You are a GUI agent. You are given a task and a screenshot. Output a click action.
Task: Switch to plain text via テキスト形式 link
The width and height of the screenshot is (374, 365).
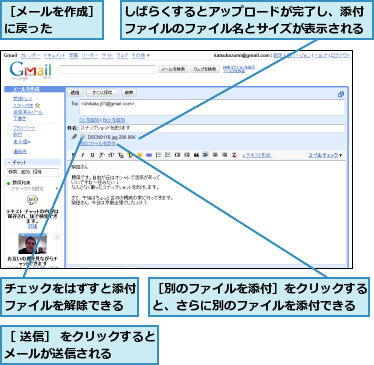point(257,155)
